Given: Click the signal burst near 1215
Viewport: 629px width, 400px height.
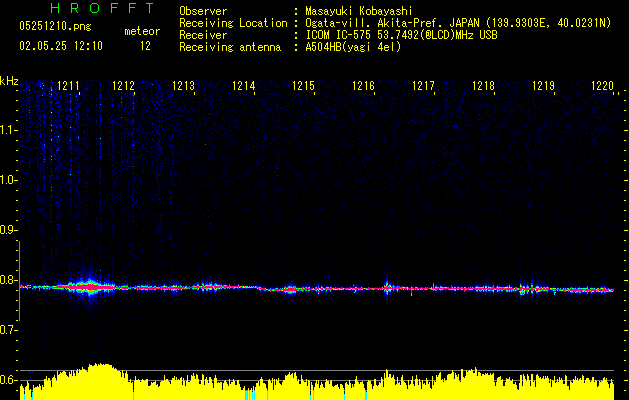Looking at the screenshot, I should pyautogui.click(x=290, y=289).
